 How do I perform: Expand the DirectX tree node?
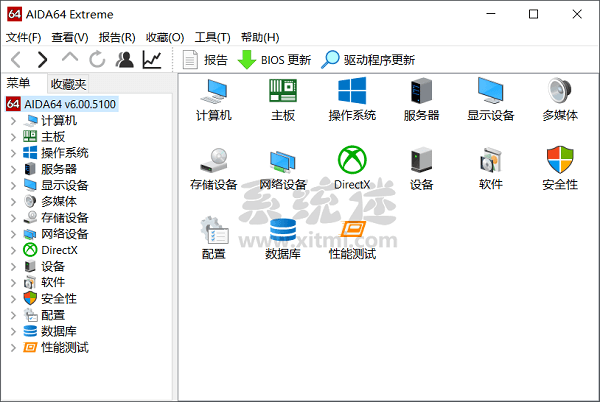[x=13, y=250]
